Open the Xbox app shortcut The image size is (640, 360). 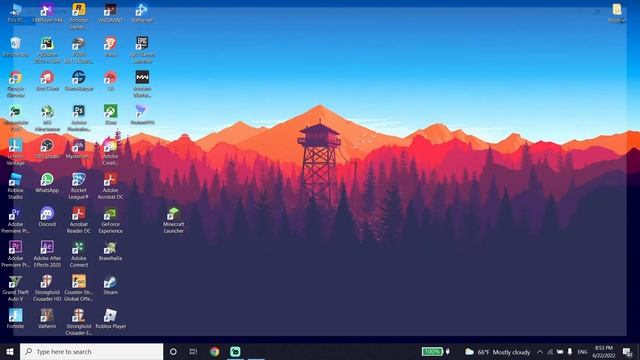(x=110, y=114)
